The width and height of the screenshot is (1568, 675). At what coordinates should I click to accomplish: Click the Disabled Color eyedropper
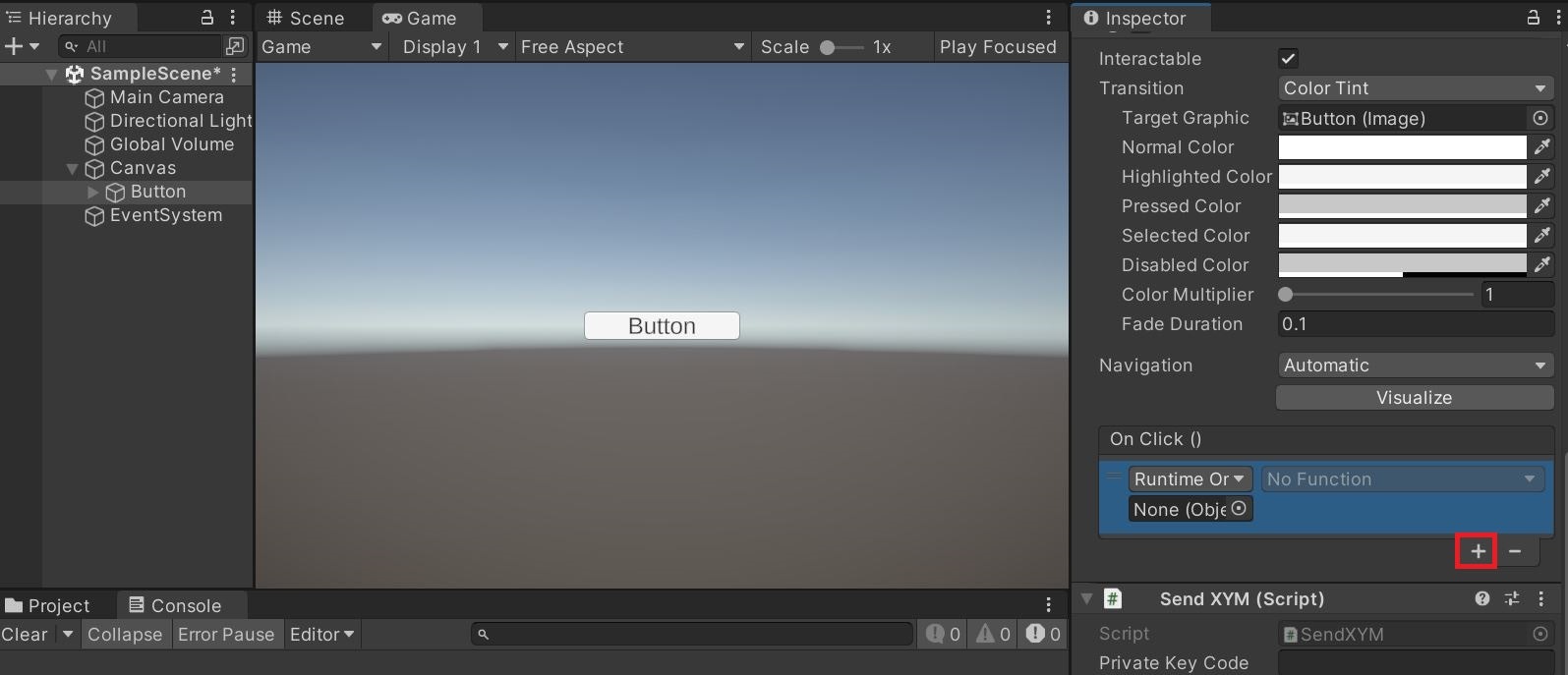pyautogui.click(x=1542, y=265)
